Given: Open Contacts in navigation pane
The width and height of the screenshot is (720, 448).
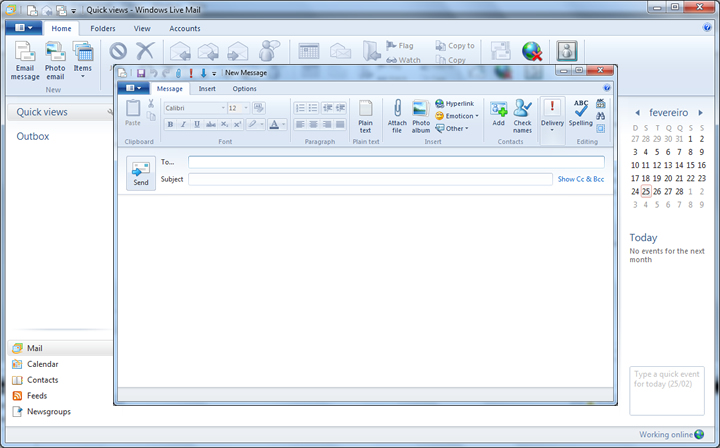Looking at the screenshot, I should 42,380.
